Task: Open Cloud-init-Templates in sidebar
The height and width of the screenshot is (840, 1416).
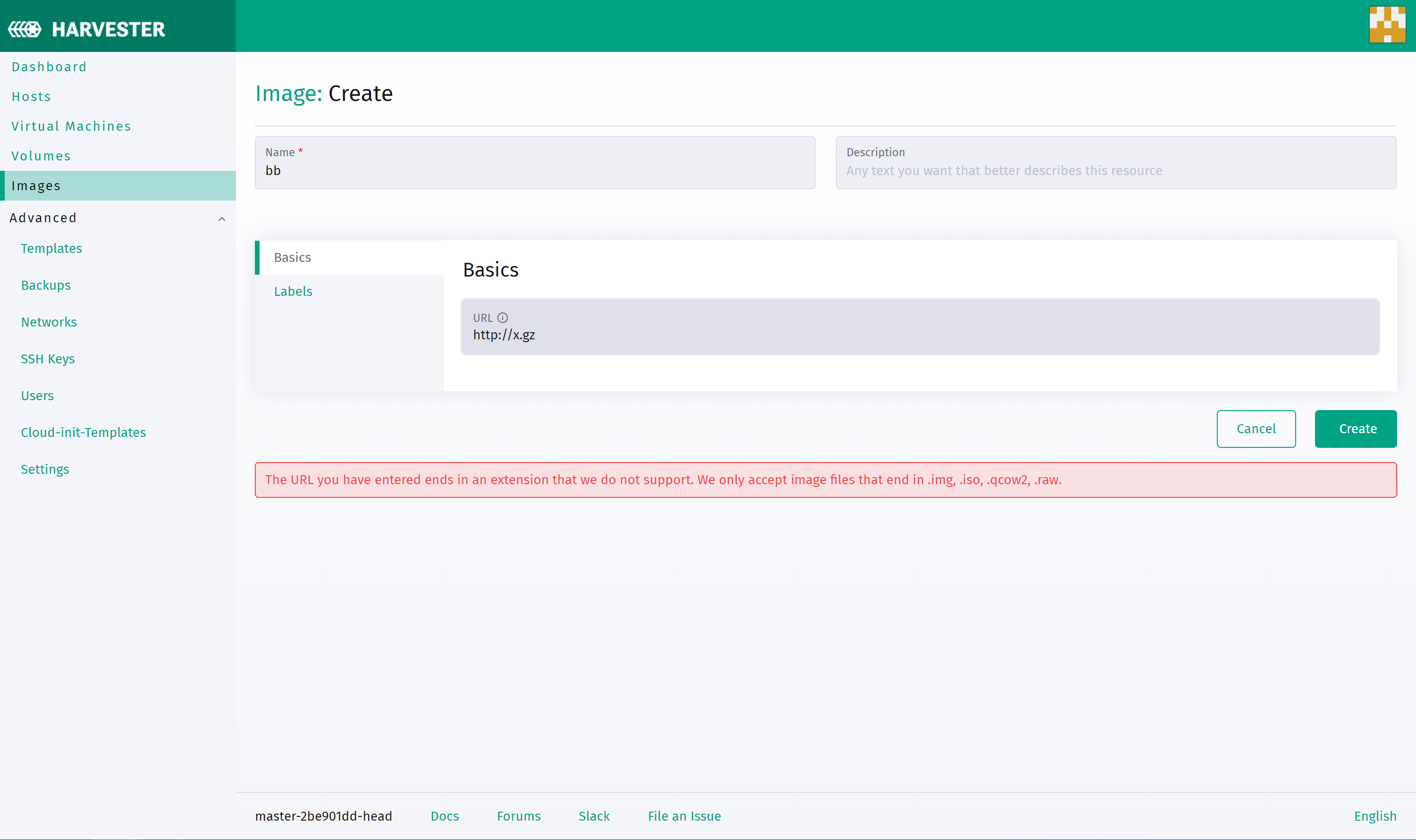Action: 83,432
